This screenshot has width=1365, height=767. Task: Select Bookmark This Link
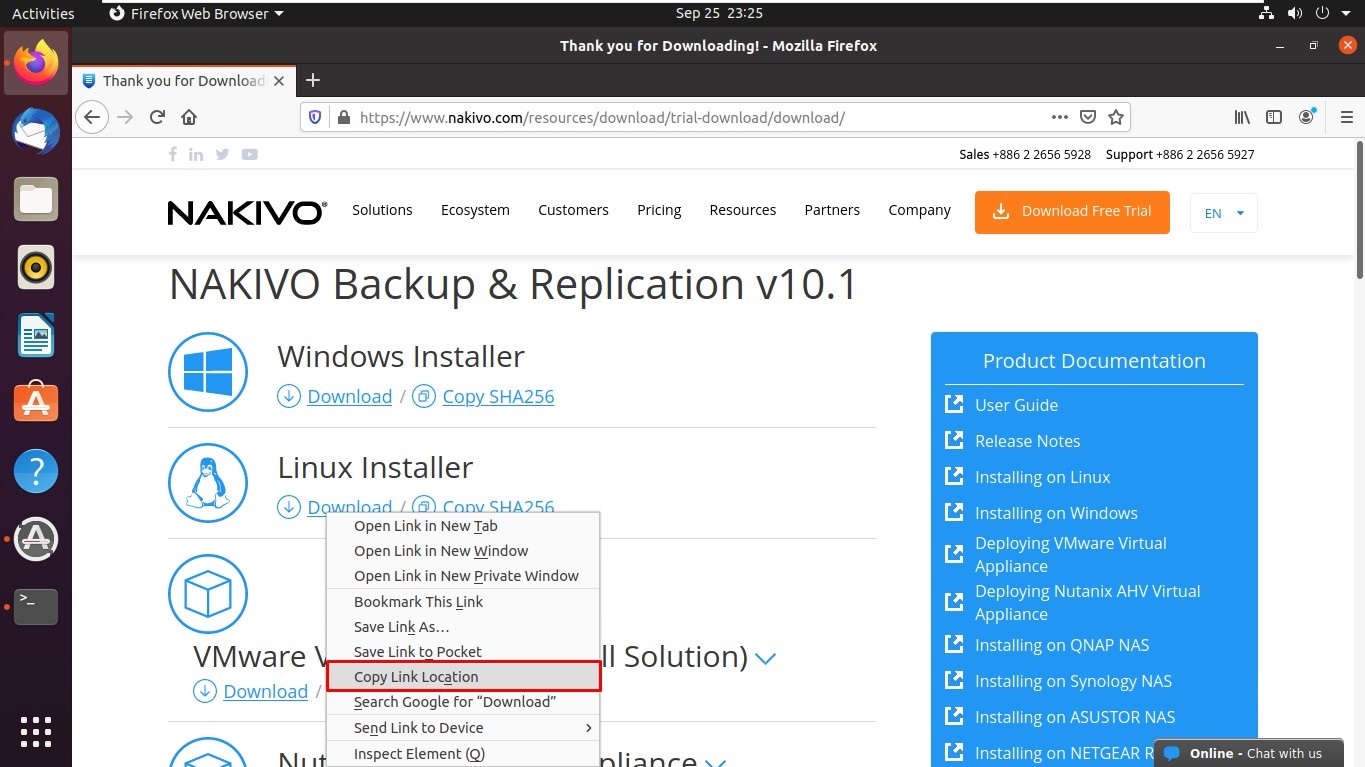pyautogui.click(x=463, y=602)
